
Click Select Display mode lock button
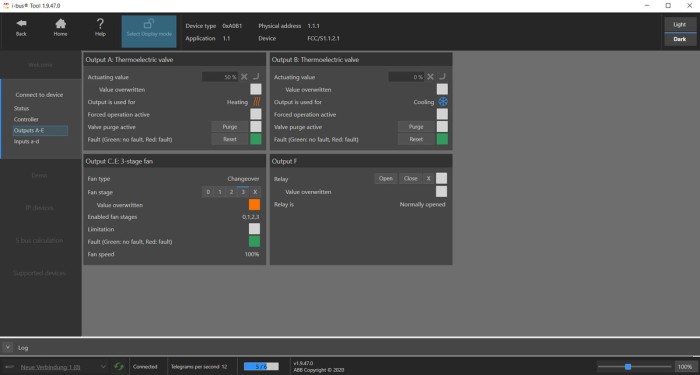149,32
